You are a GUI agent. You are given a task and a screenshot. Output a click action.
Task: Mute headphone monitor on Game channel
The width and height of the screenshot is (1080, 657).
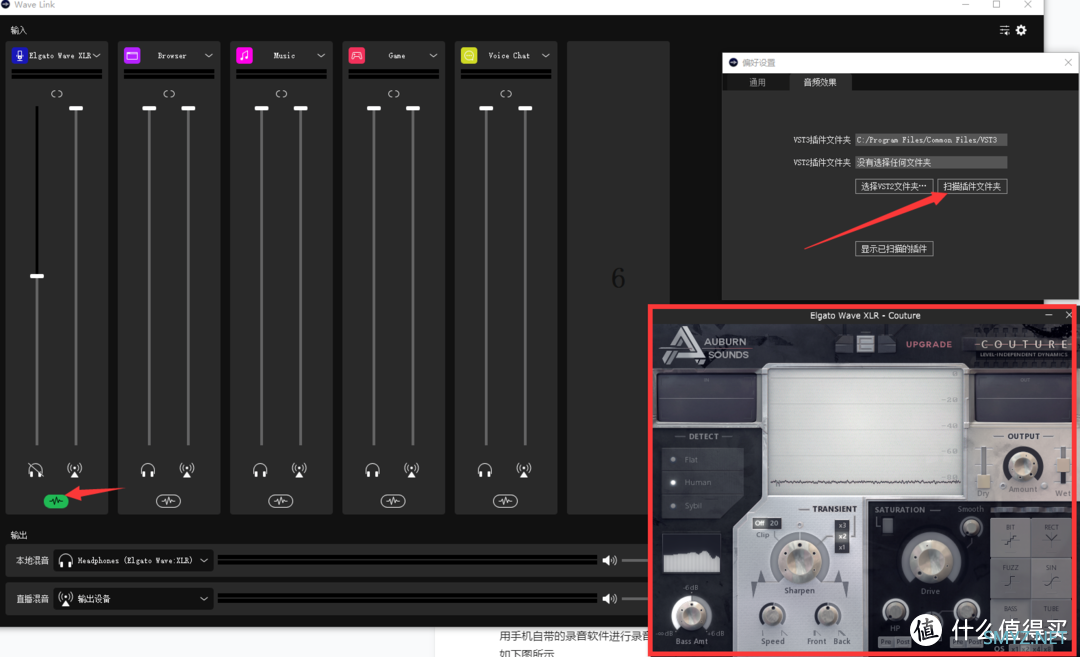[372, 470]
